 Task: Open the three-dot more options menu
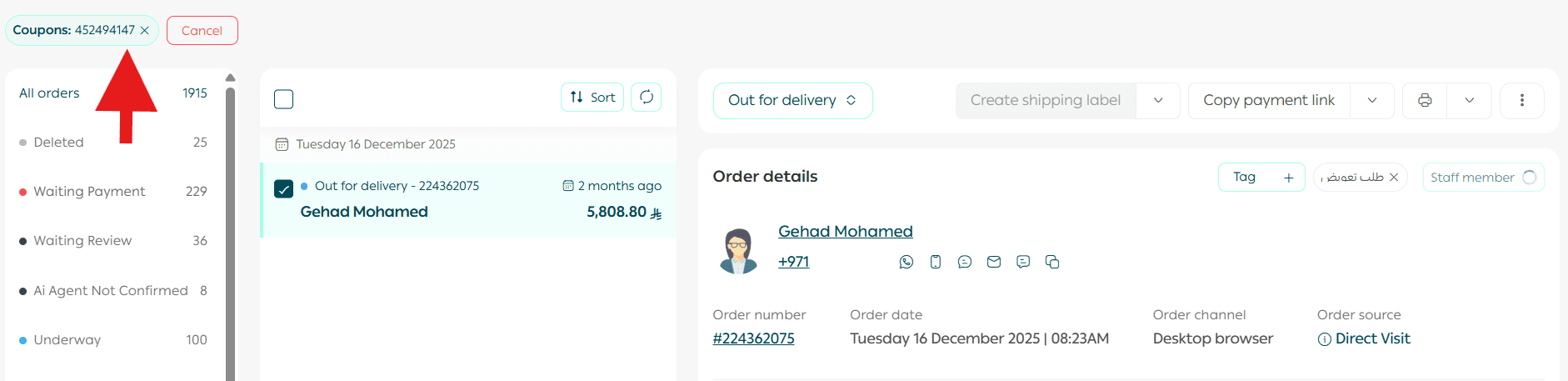[x=1521, y=100]
